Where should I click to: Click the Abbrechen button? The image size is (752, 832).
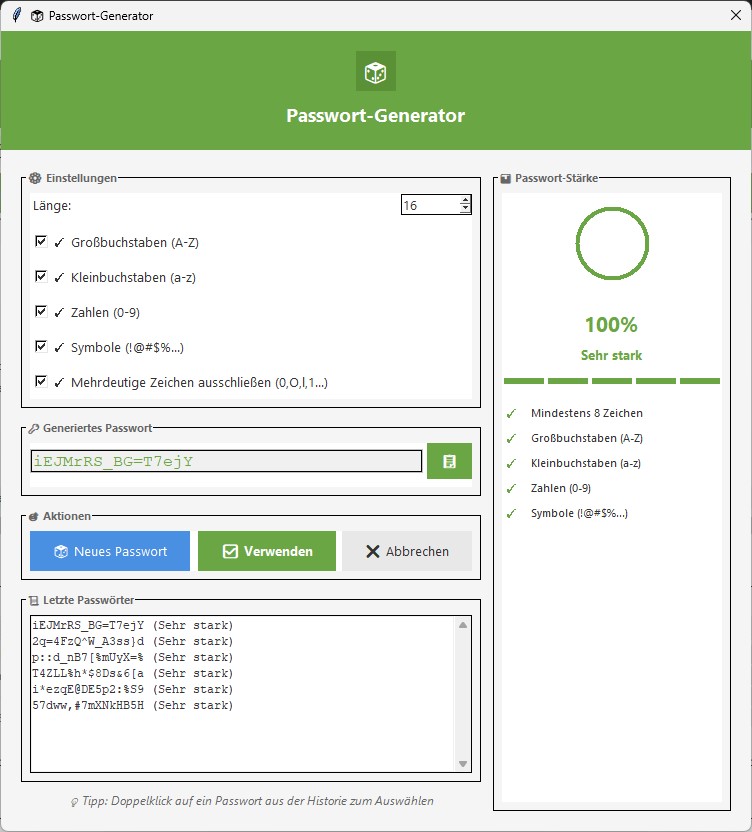click(x=407, y=551)
